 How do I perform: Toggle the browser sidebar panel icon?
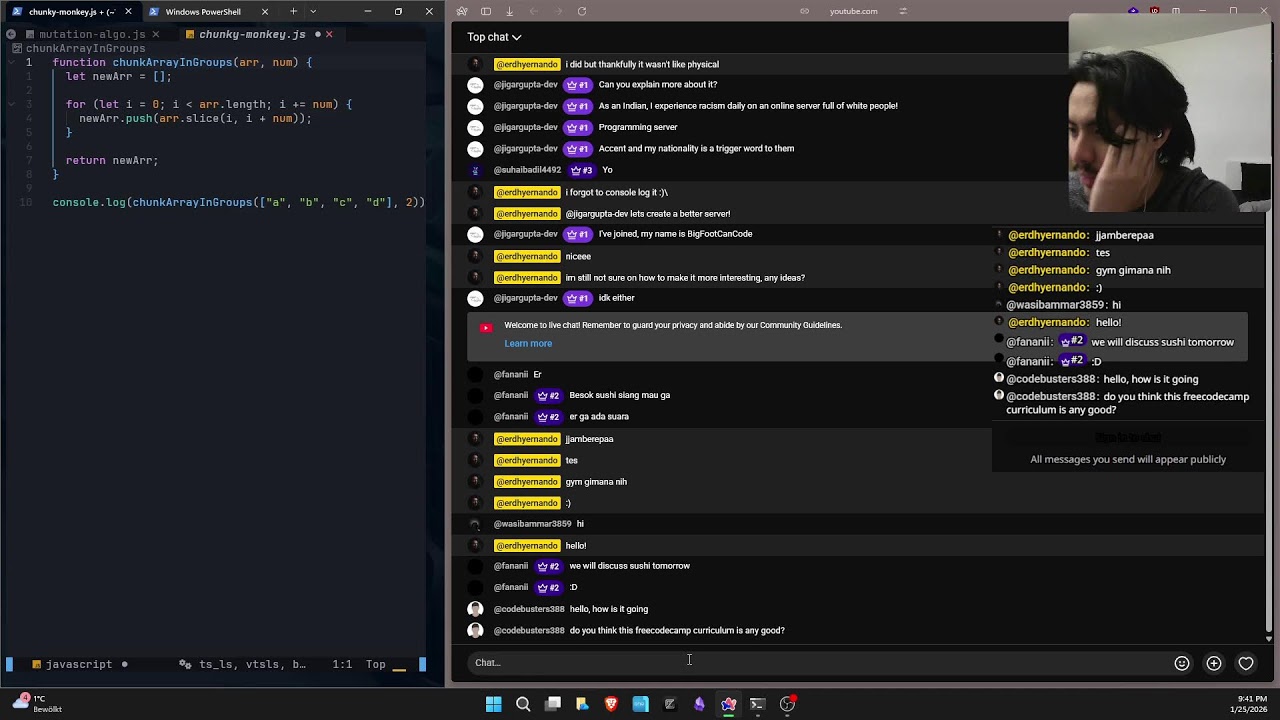click(x=486, y=11)
